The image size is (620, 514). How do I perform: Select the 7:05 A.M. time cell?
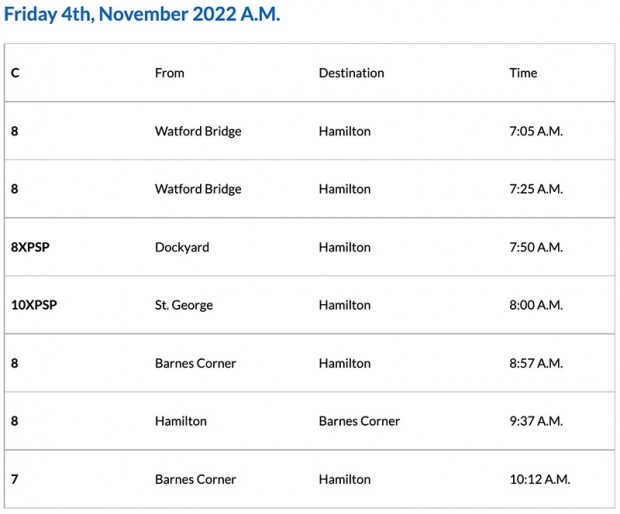pos(536,131)
